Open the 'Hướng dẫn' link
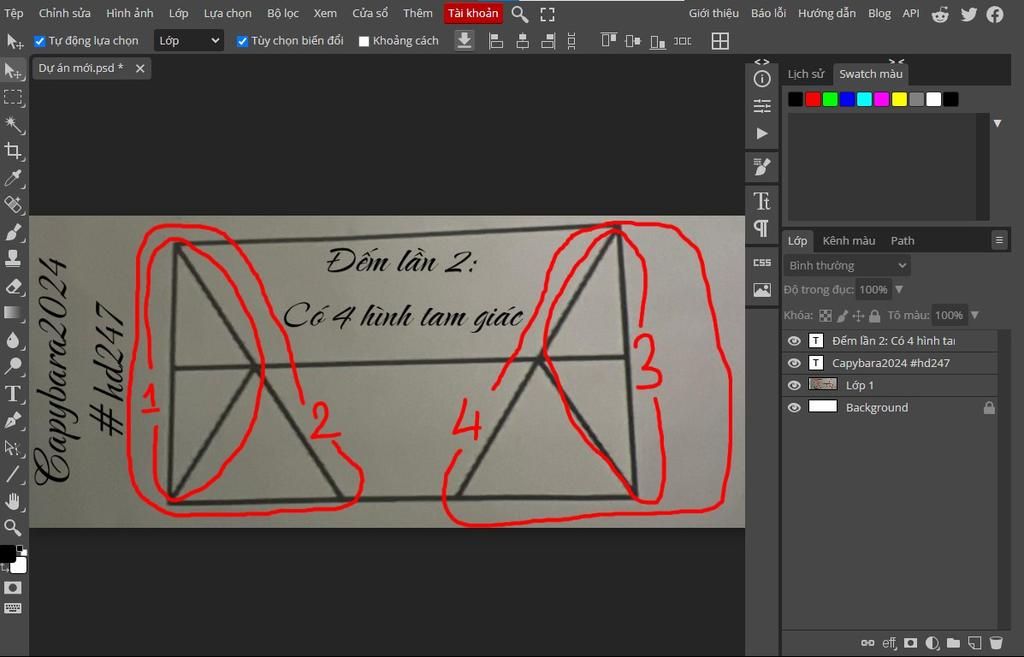The image size is (1024, 657). (x=826, y=13)
